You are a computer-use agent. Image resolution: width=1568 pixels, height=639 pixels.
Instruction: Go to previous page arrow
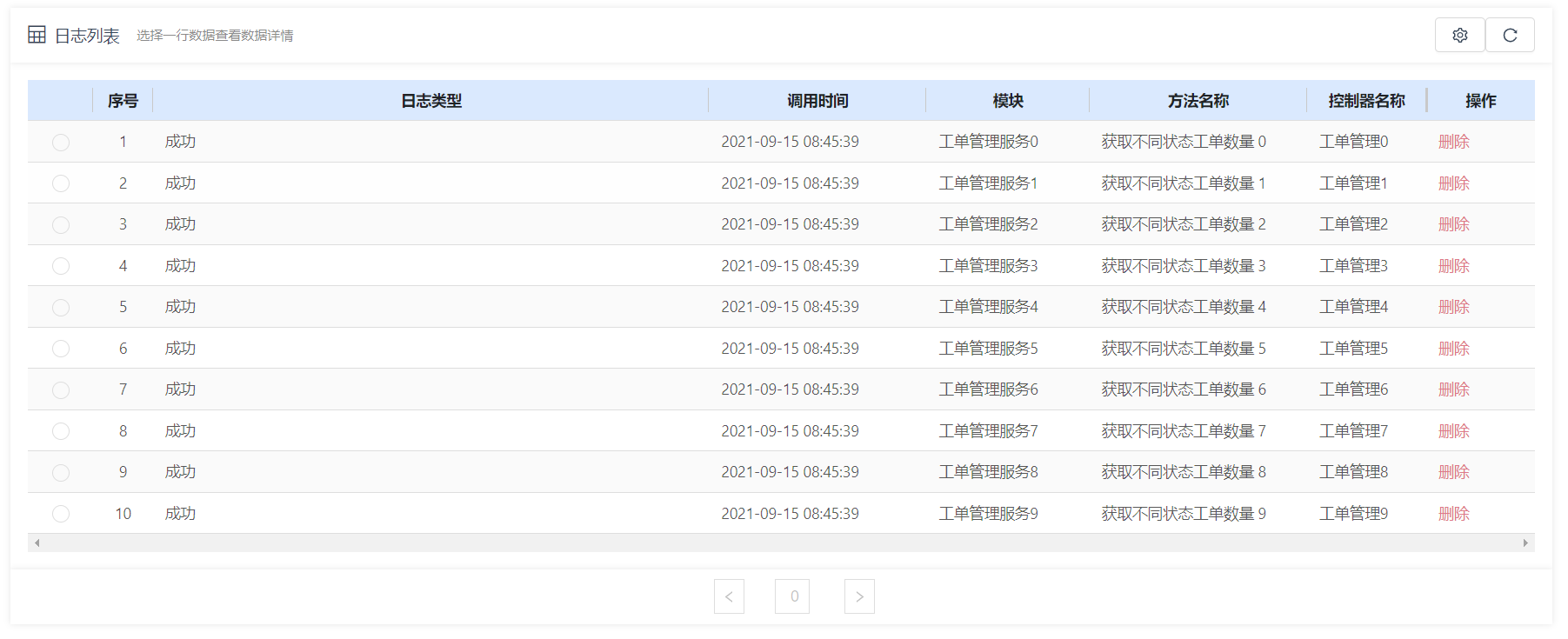coord(729,596)
